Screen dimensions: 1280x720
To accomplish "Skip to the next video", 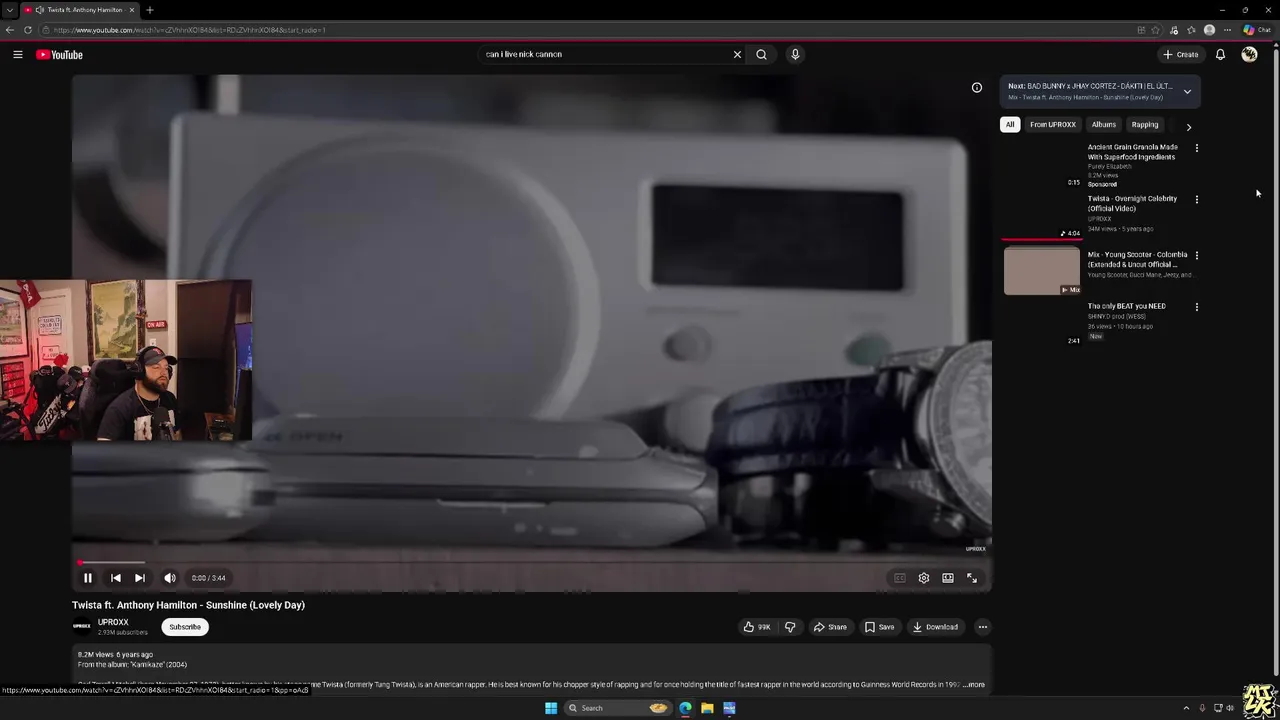I will [x=140, y=578].
